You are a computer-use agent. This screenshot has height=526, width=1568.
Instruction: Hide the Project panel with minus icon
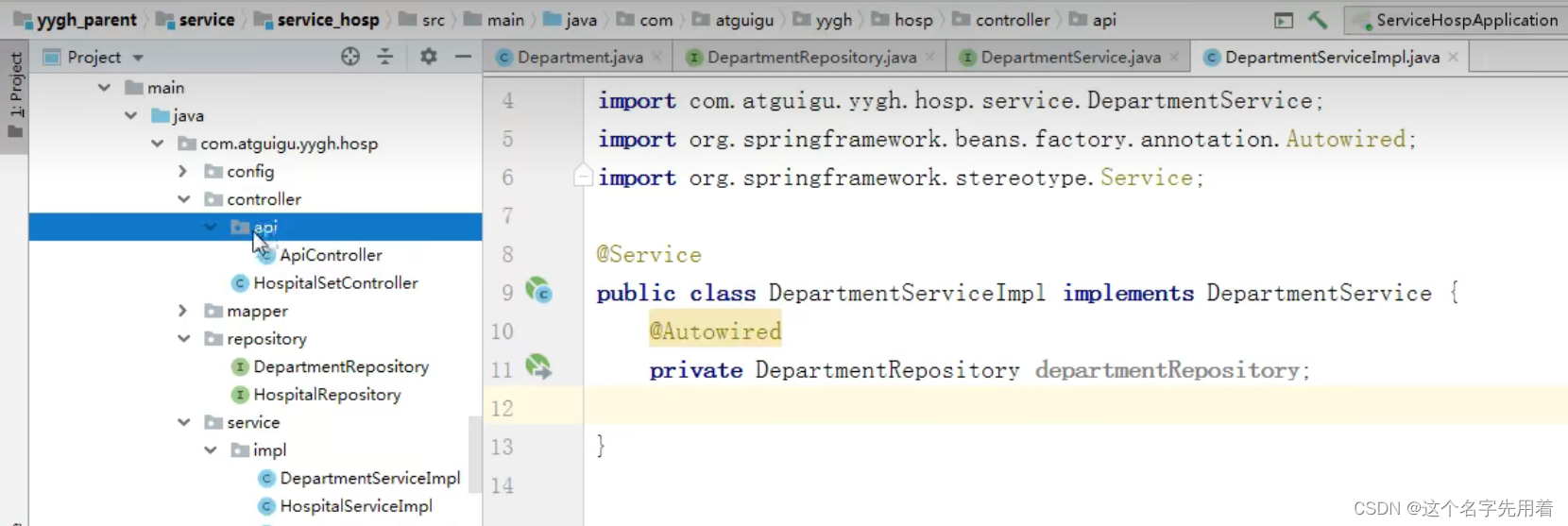(x=463, y=57)
